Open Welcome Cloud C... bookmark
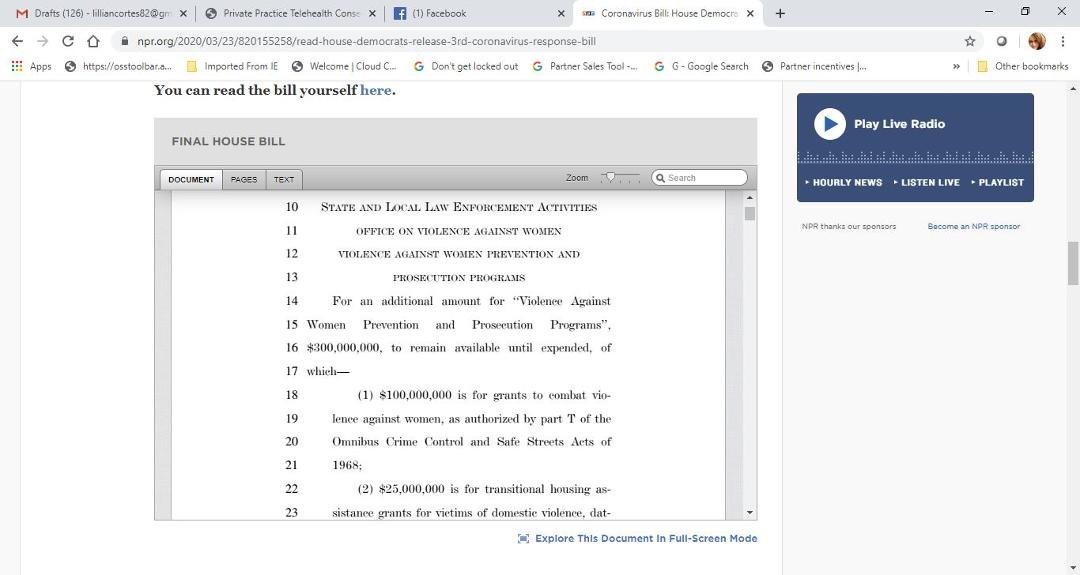The height and width of the screenshot is (575, 1080). click(344, 66)
